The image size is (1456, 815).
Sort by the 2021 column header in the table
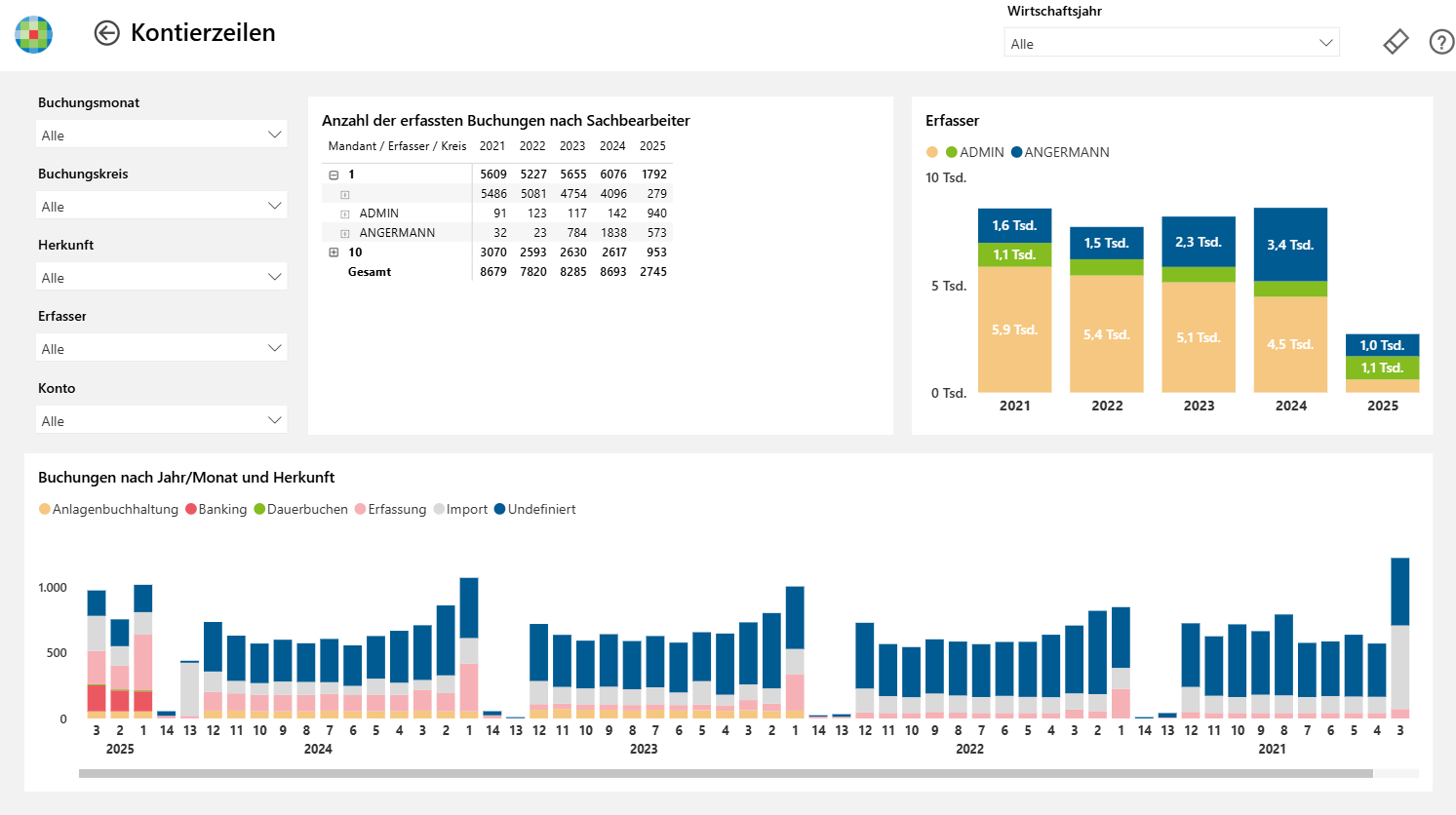pyautogui.click(x=492, y=146)
